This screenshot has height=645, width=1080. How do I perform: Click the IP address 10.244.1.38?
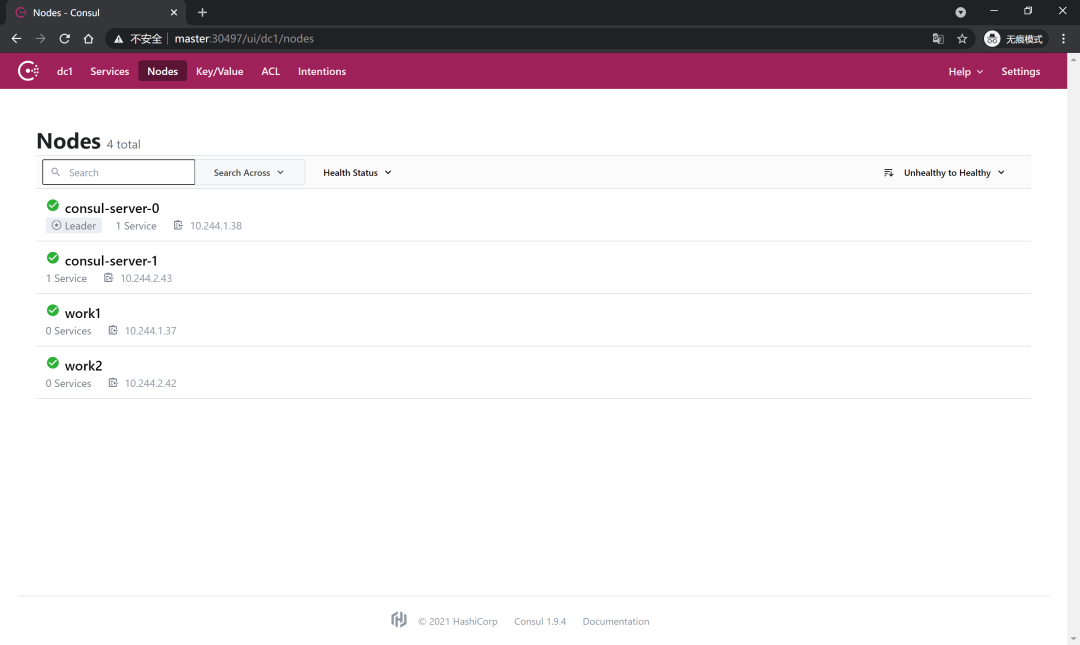tap(216, 226)
